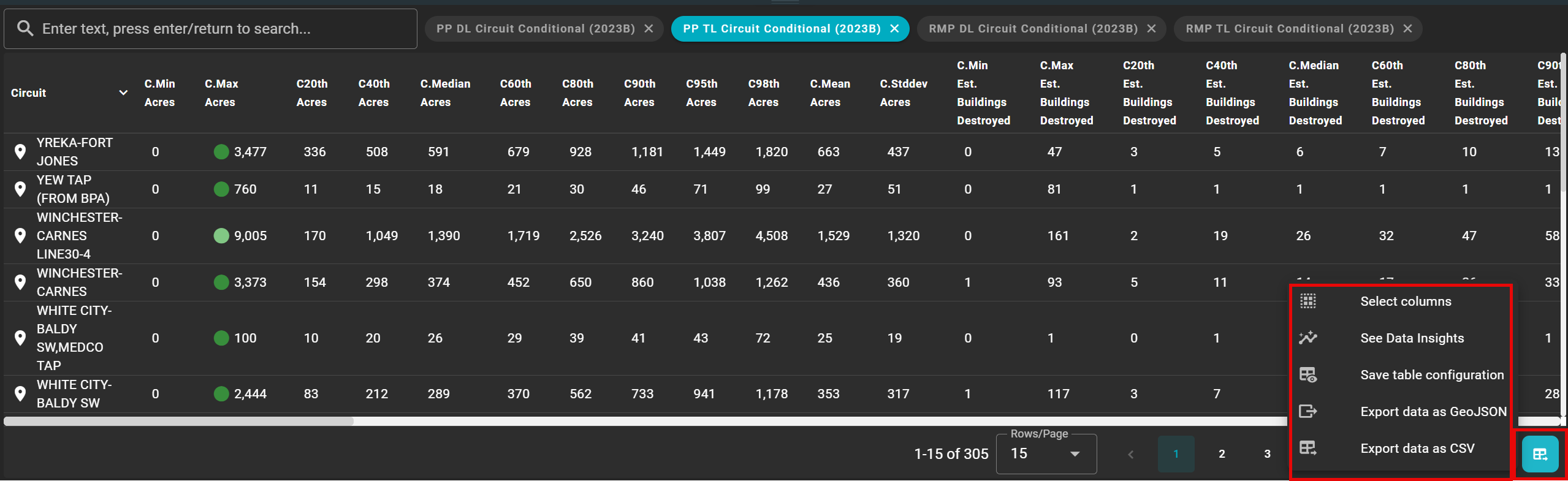Select See Data Insights menu entry
Viewport: 1568px width, 481px height.
[x=1411, y=338]
